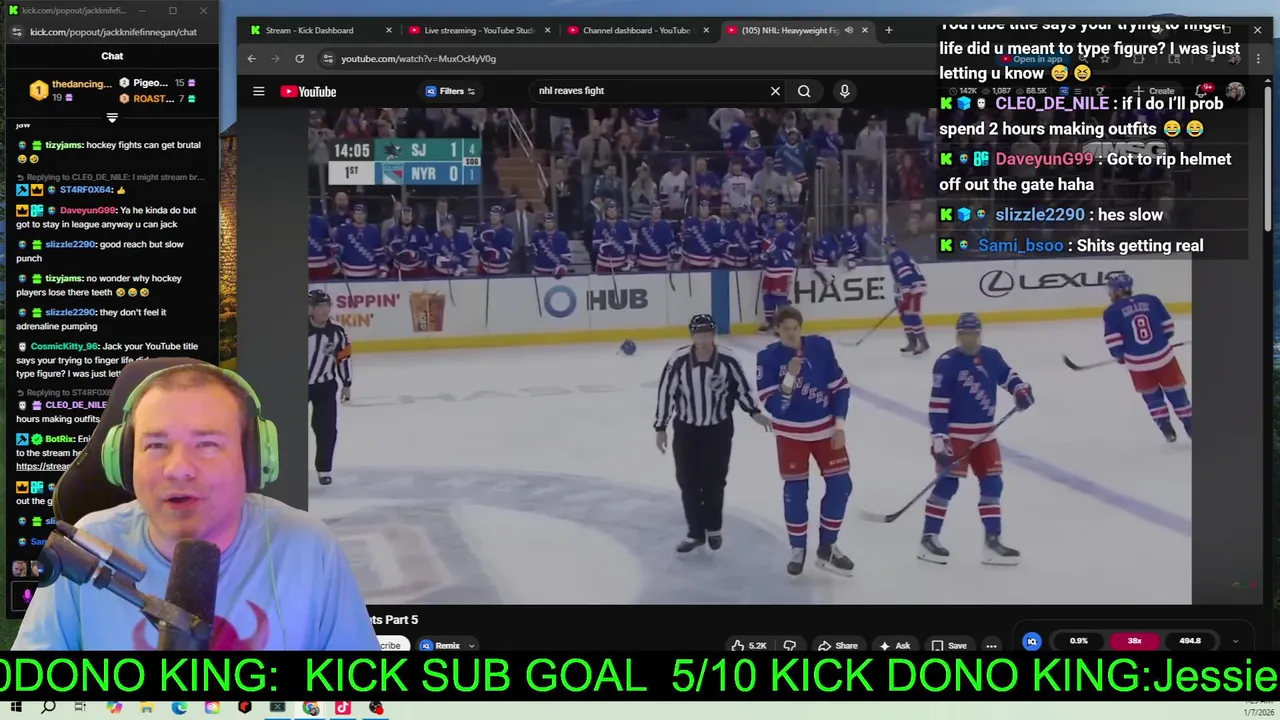
Task: Share the YouTube video
Action: 838,645
